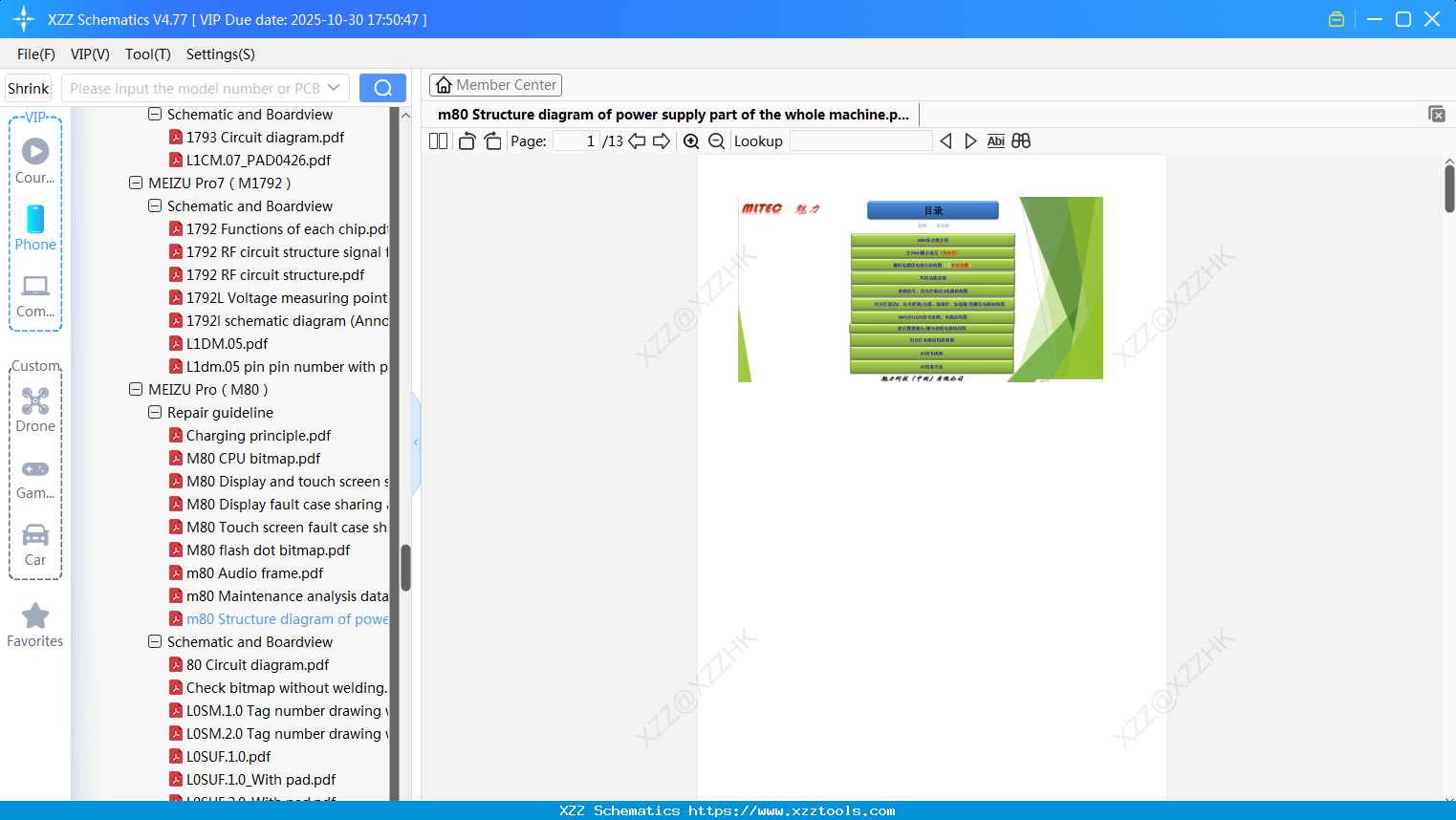Collapse Schematic and Boardview above 1793 Circuit diagram
This screenshot has height=820, width=1456.
155,114
